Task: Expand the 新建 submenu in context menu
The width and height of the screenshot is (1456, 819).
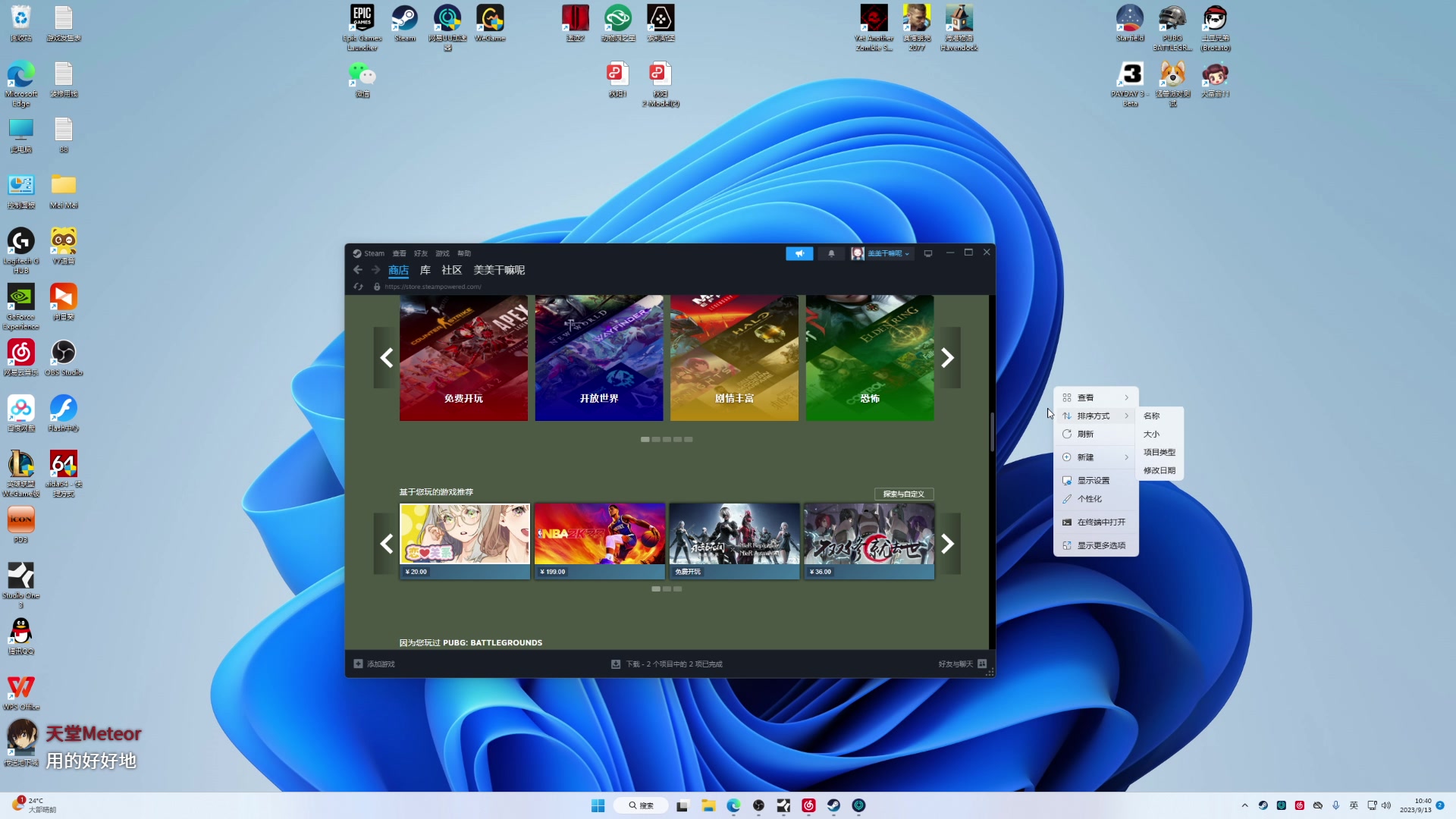Action: coord(1096,457)
